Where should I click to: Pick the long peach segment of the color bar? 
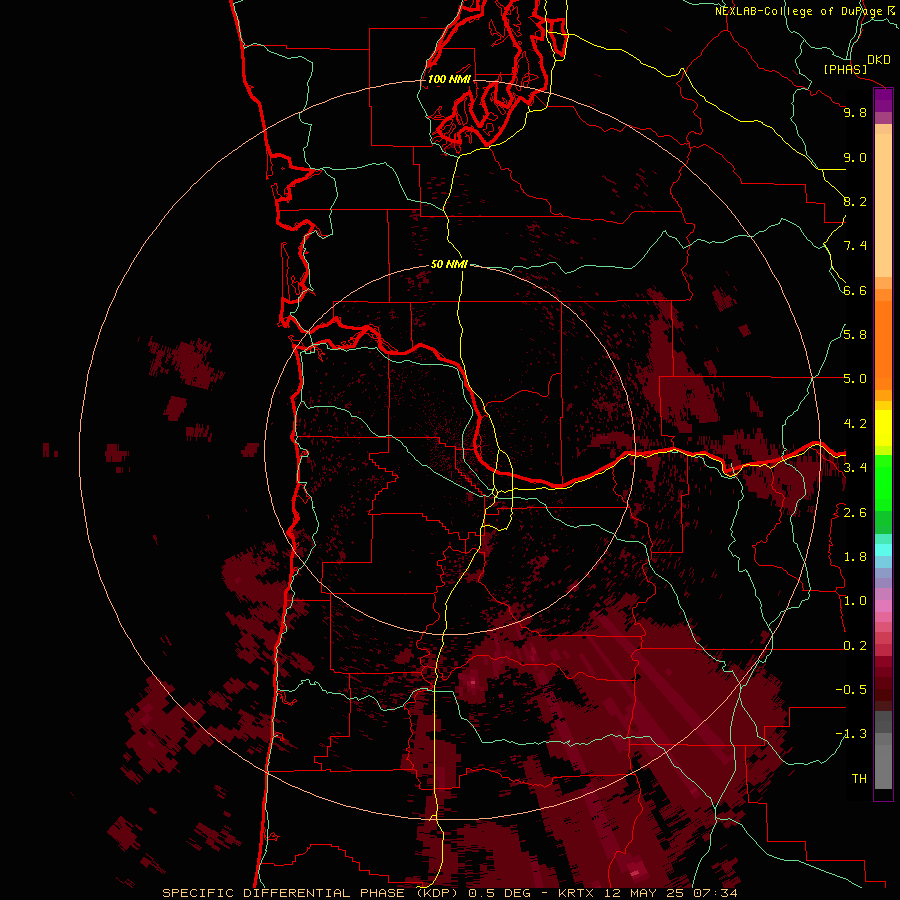(883, 205)
